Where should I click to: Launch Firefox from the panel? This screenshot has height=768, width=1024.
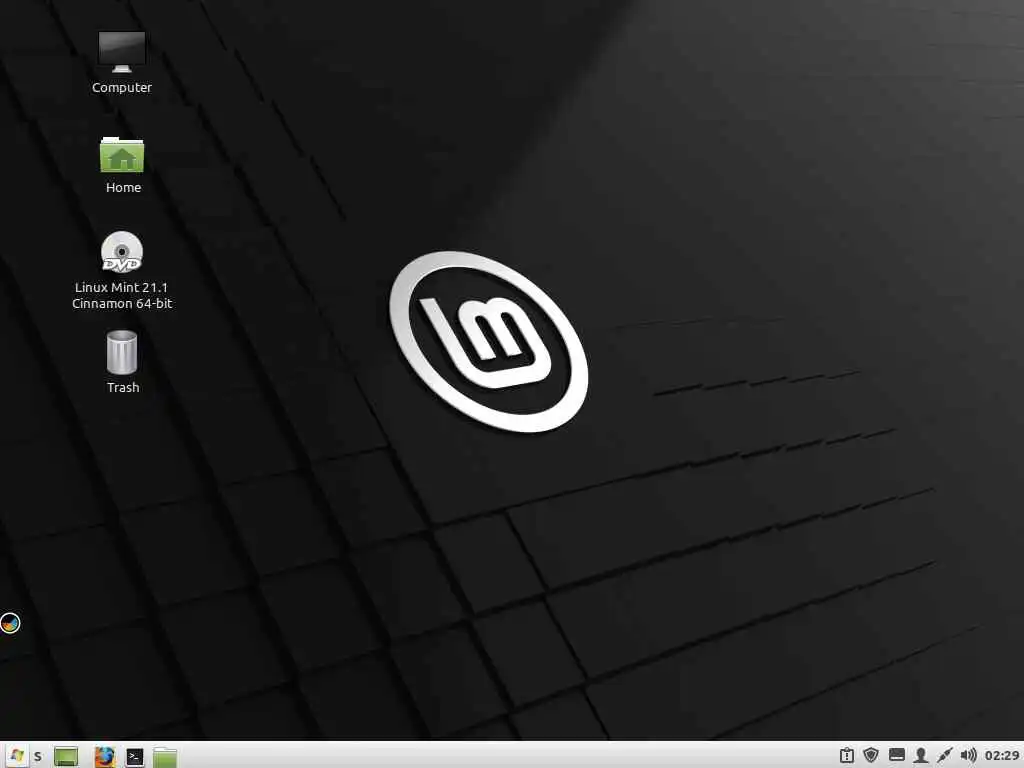pos(104,756)
